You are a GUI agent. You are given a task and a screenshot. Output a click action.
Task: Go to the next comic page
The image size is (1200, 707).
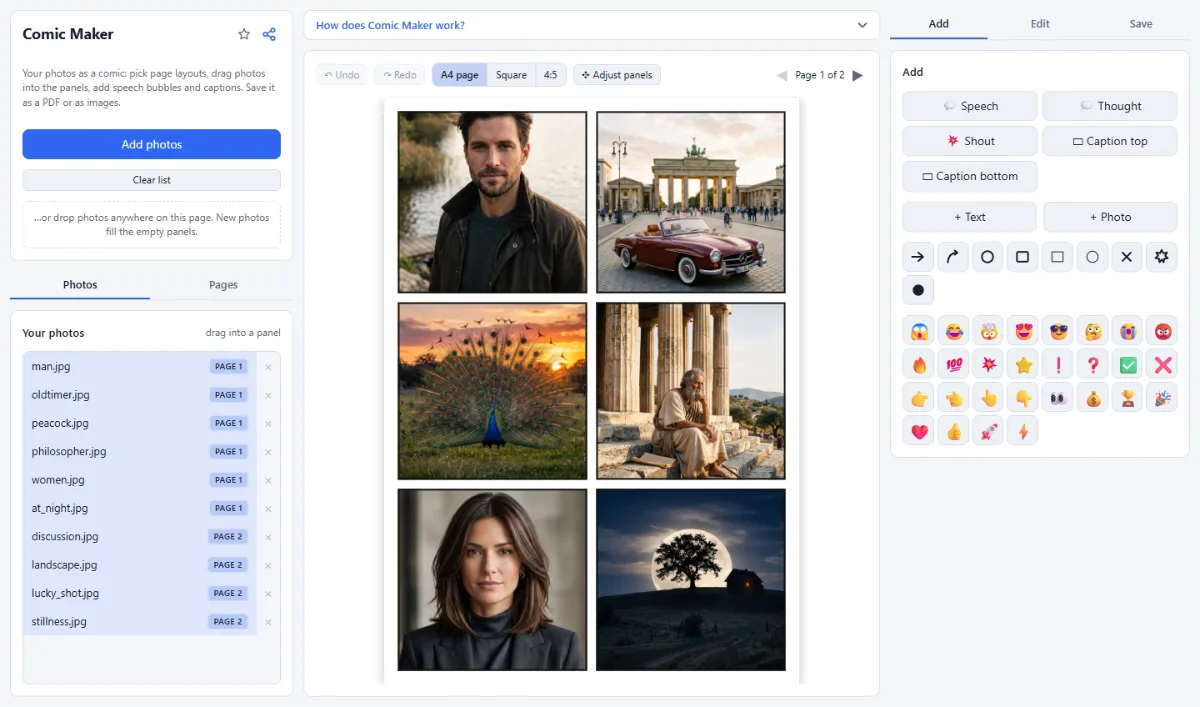(x=858, y=75)
